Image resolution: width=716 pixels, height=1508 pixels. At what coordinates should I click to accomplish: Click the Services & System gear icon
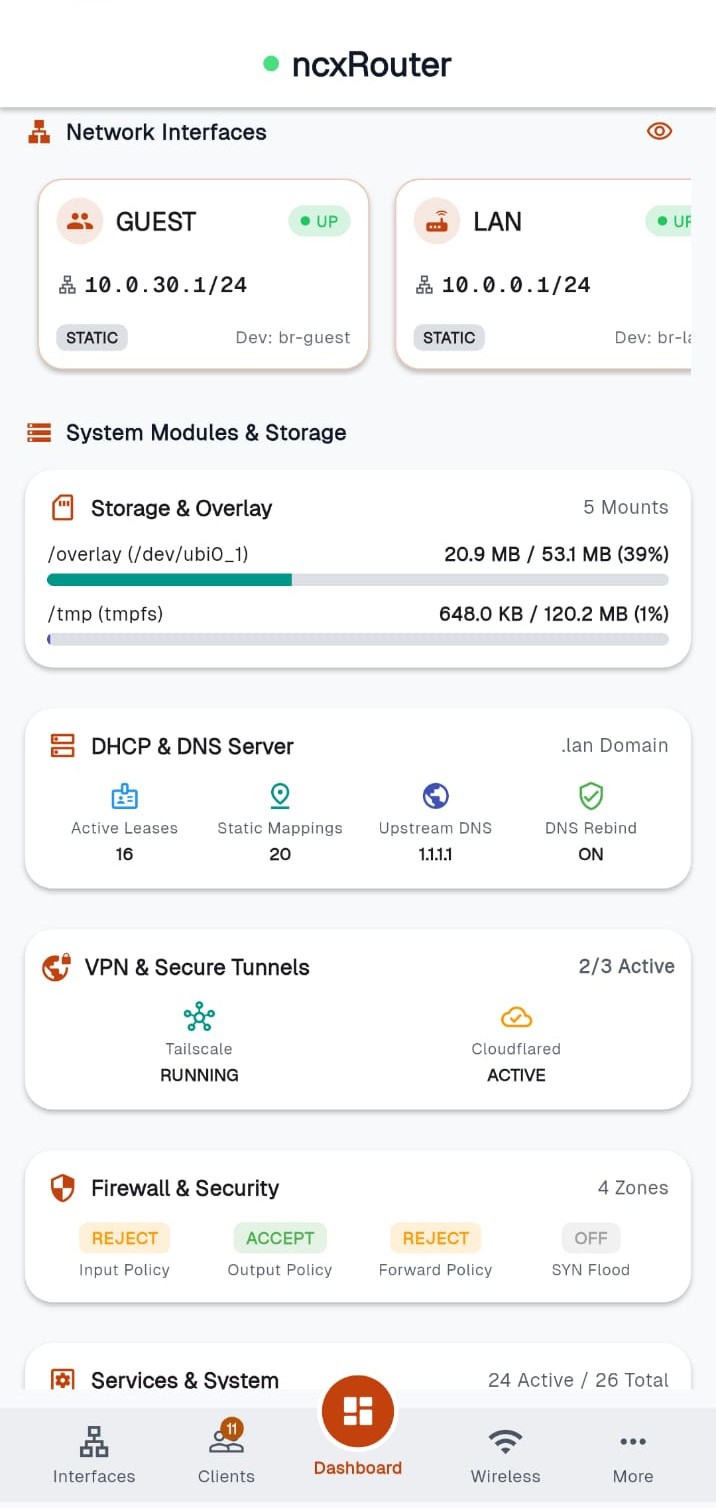coord(63,1380)
